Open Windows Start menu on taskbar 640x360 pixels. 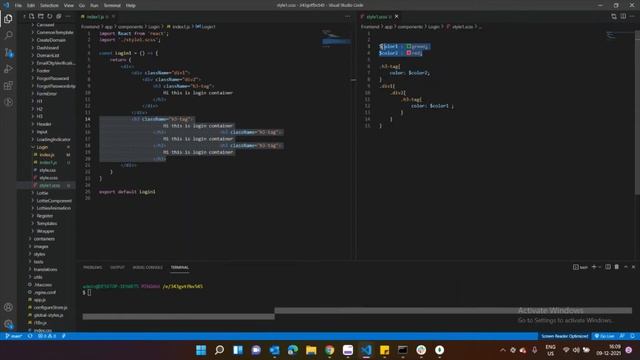pyautogui.click(x=201, y=350)
